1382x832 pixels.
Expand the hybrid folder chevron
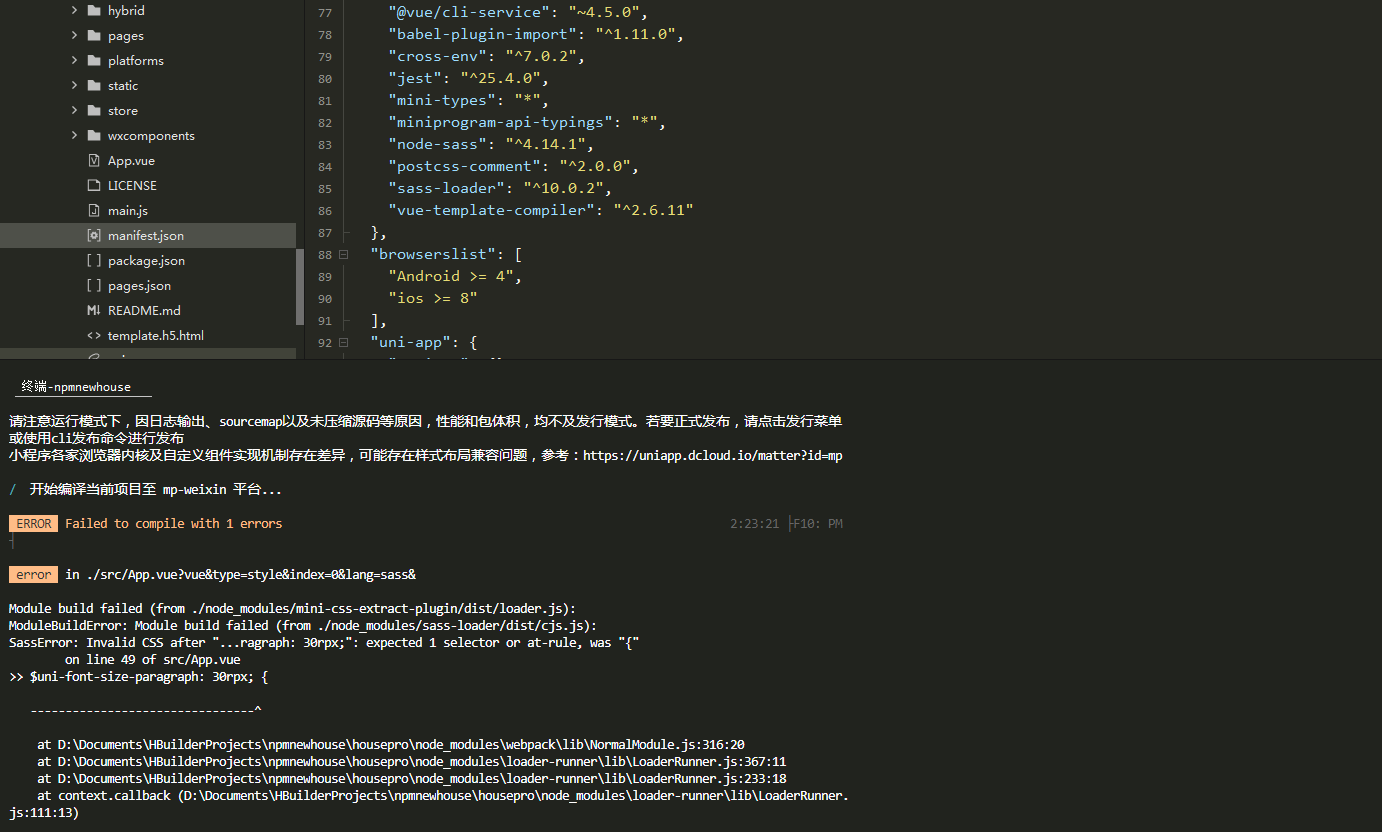point(74,11)
